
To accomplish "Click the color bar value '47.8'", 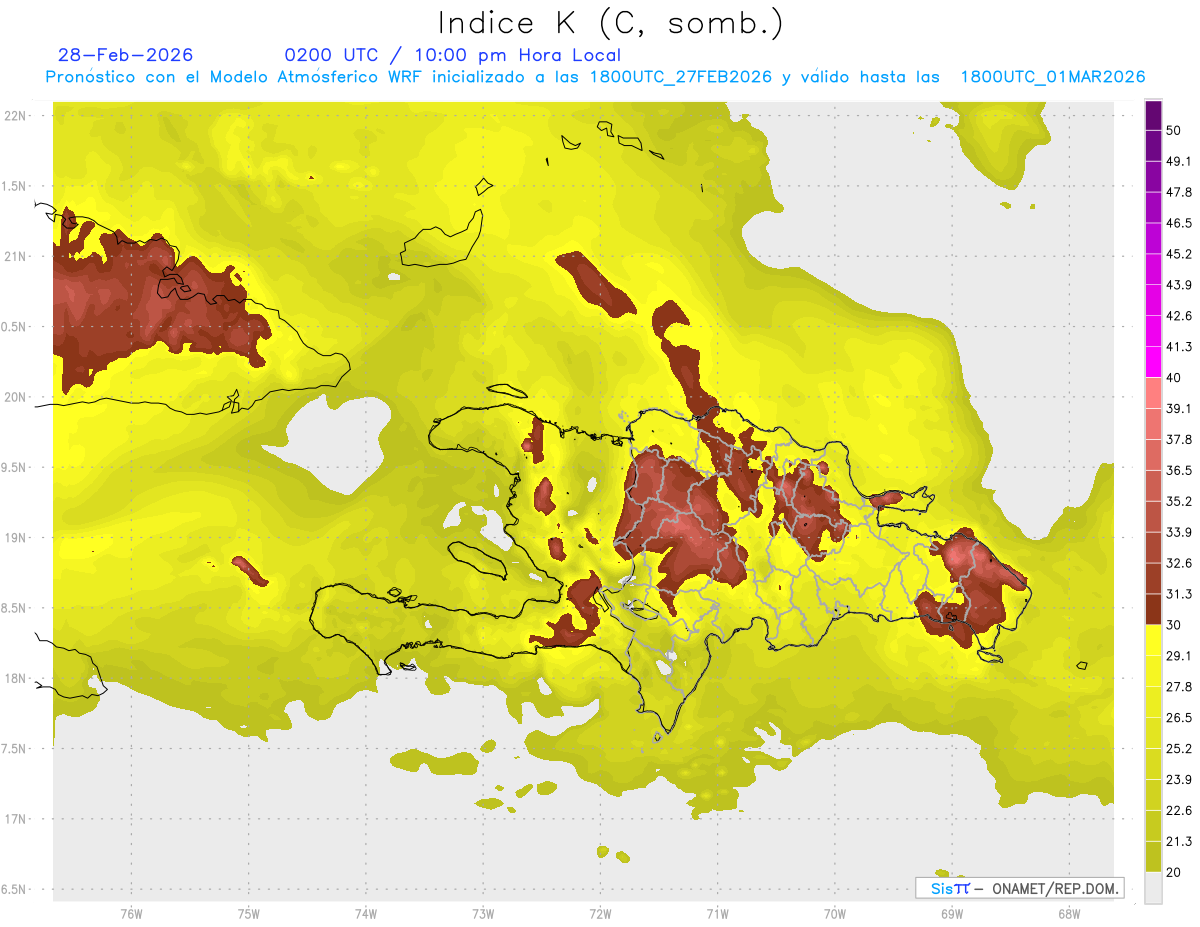I will pos(1179,192).
